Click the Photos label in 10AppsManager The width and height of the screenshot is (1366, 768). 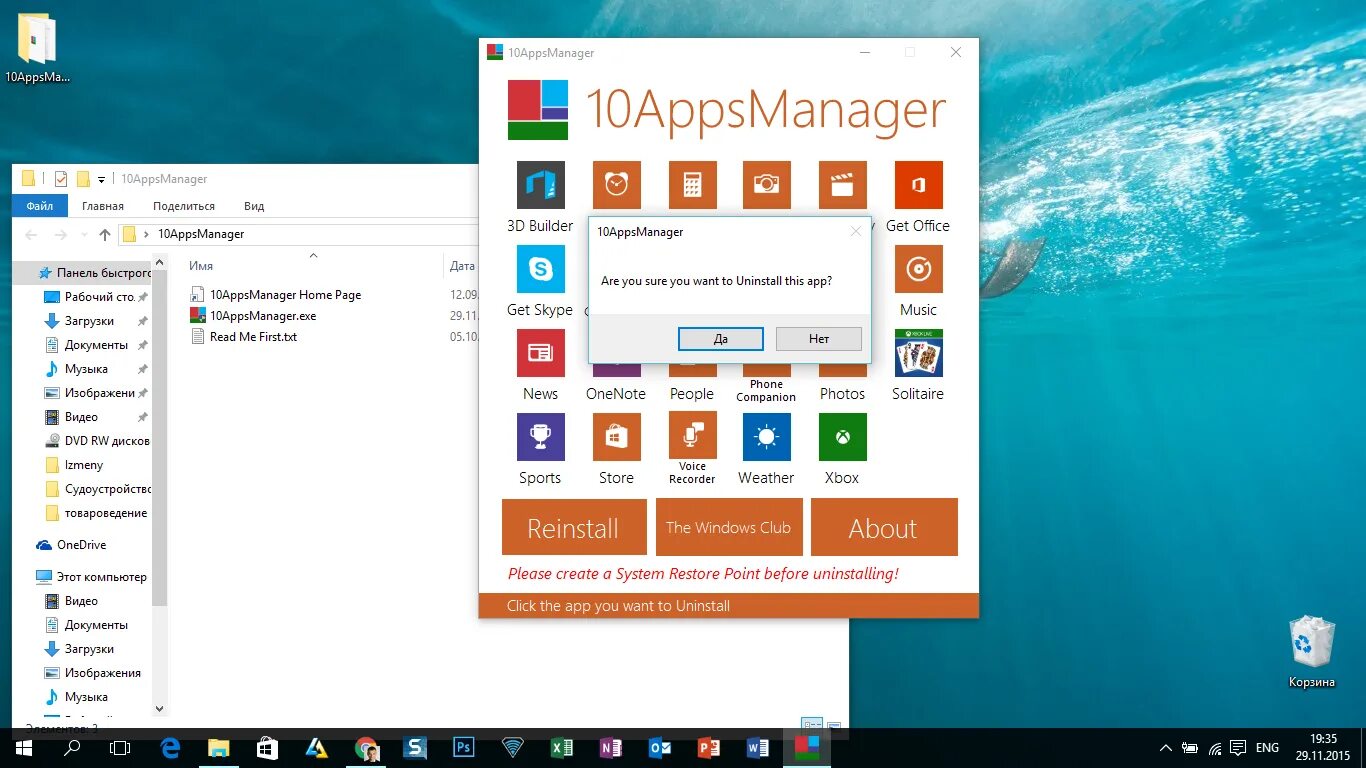tap(843, 394)
